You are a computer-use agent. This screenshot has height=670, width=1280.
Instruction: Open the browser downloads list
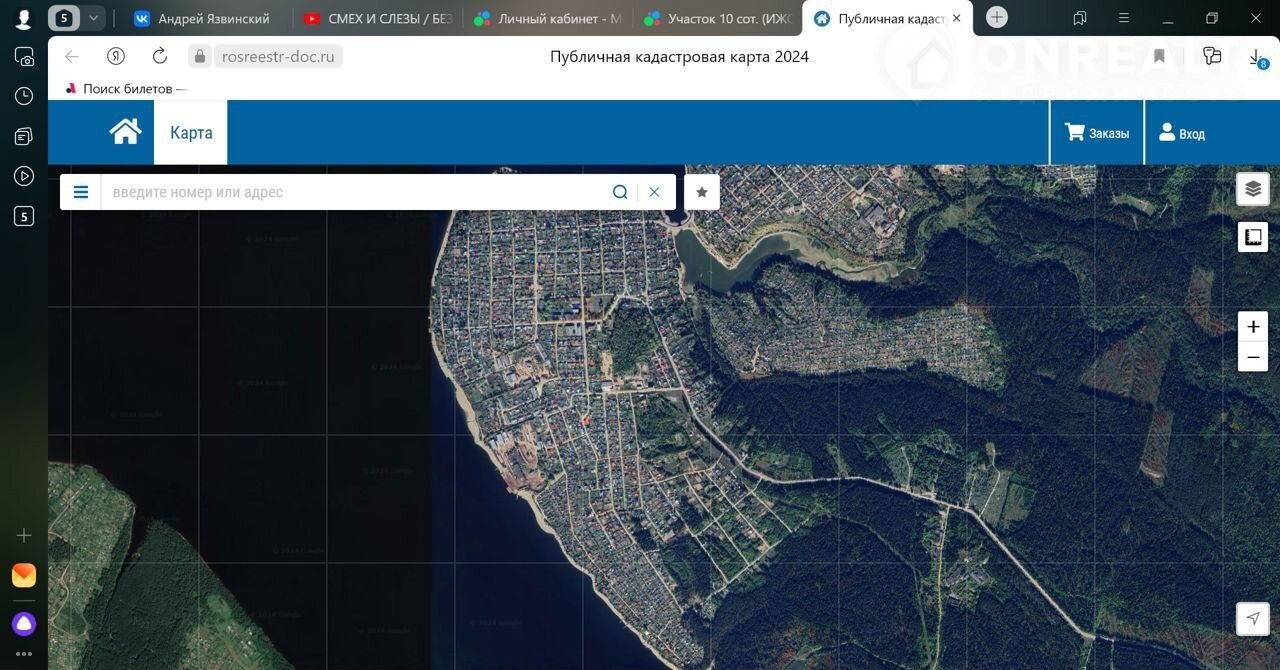1257,57
